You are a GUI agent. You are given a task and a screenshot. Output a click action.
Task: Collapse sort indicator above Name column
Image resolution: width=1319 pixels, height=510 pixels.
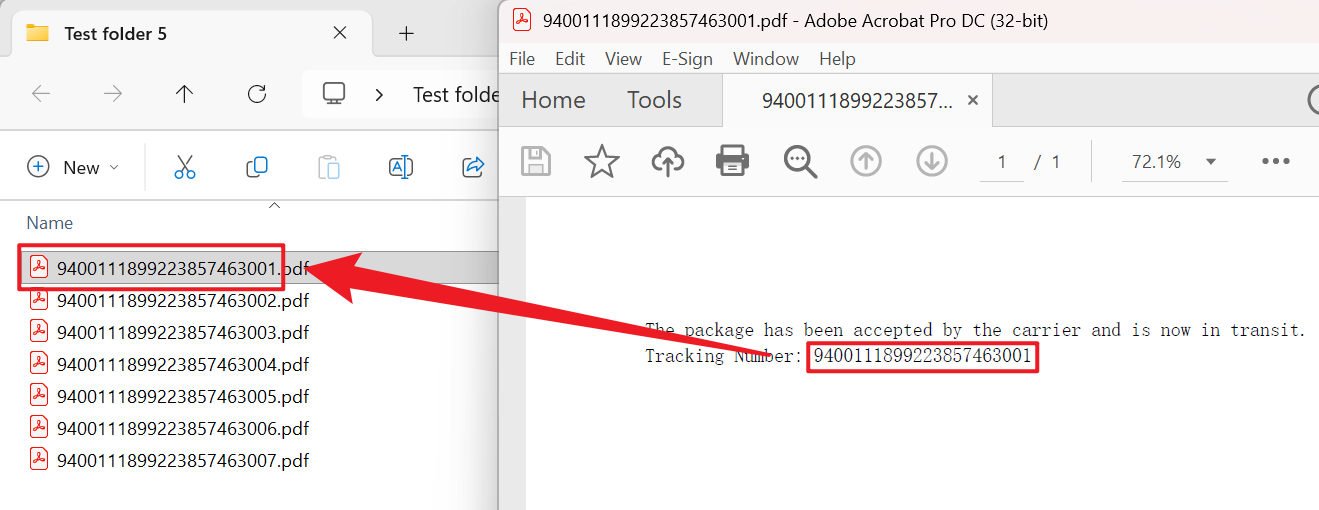tap(274, 206)
